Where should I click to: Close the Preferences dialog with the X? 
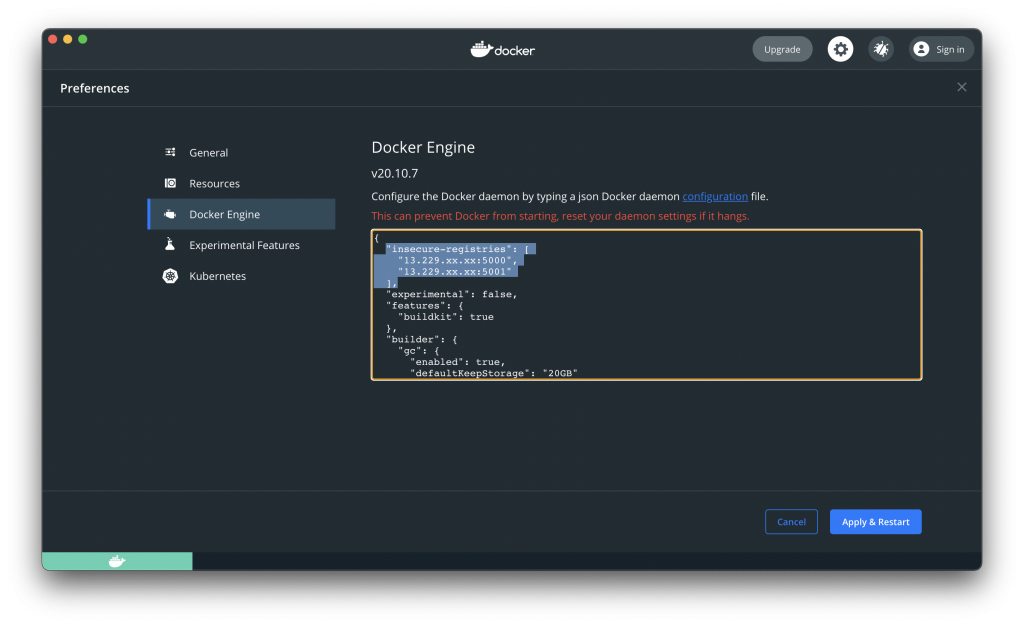(x=962, y=87)
